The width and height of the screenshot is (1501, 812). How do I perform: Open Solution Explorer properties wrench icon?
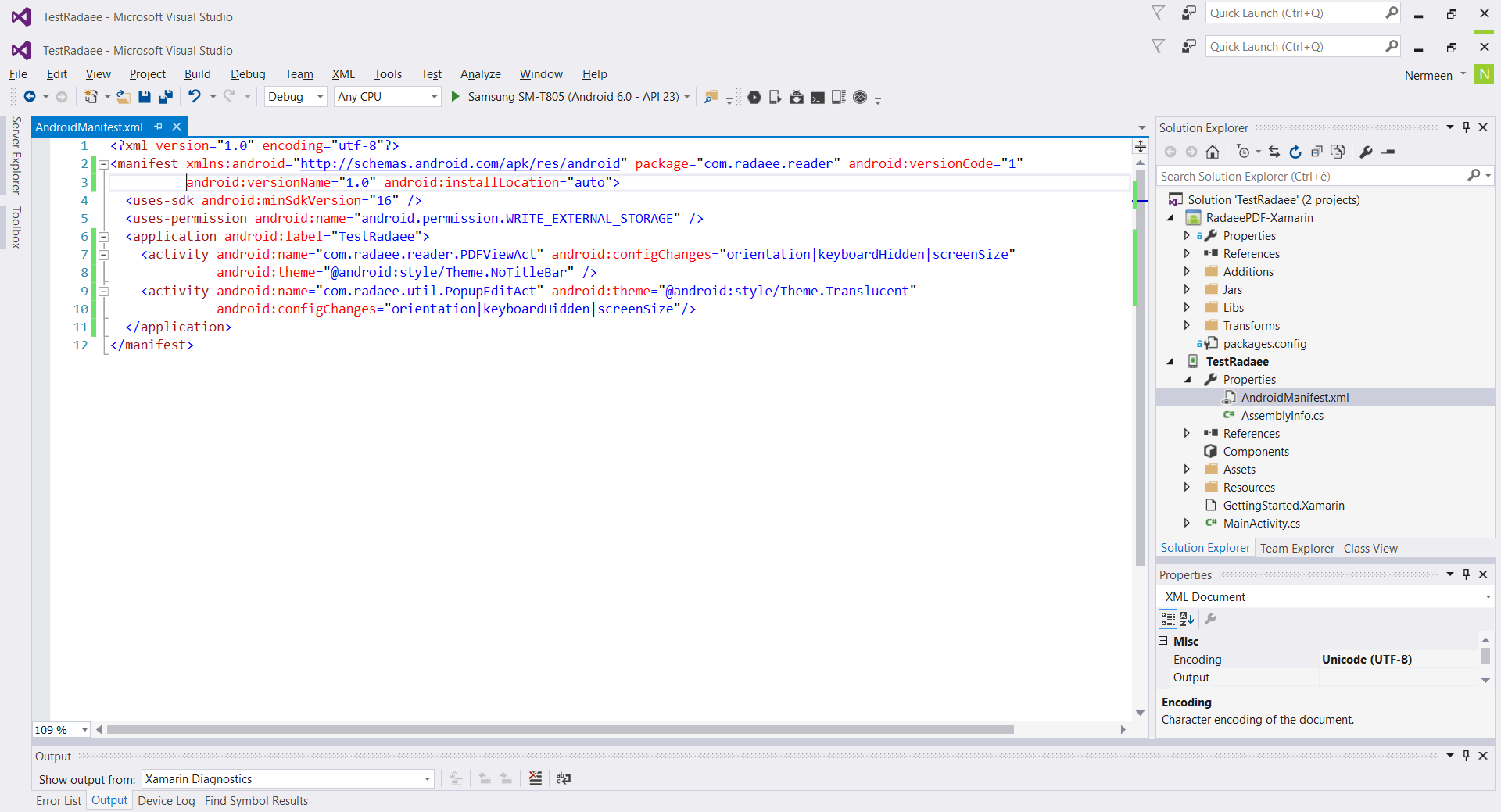click(1366, 152)
